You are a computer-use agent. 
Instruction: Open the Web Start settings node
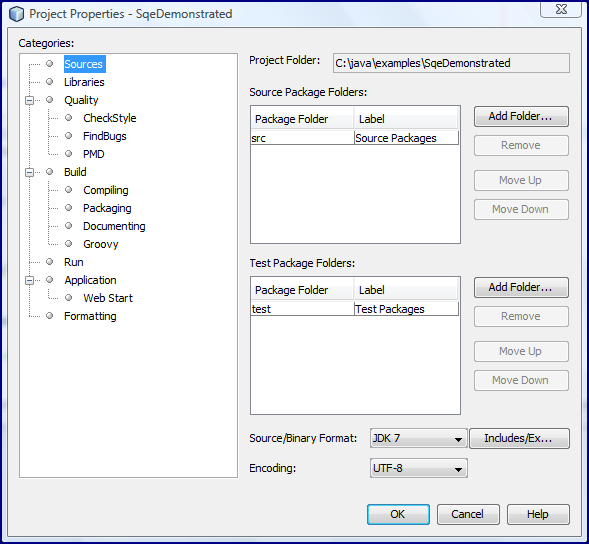coord(108,298)
